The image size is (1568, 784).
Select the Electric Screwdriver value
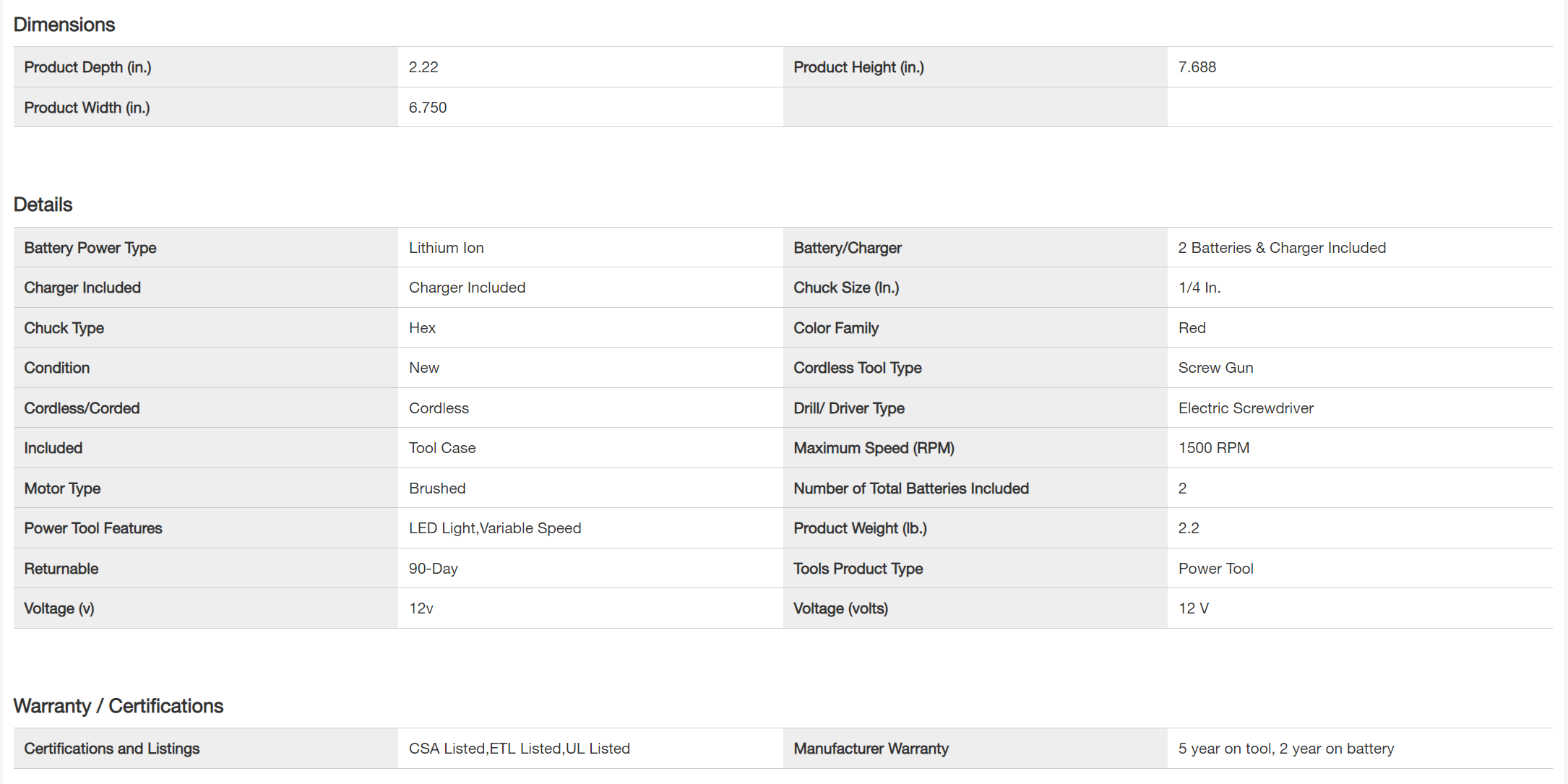(1246, 408)
